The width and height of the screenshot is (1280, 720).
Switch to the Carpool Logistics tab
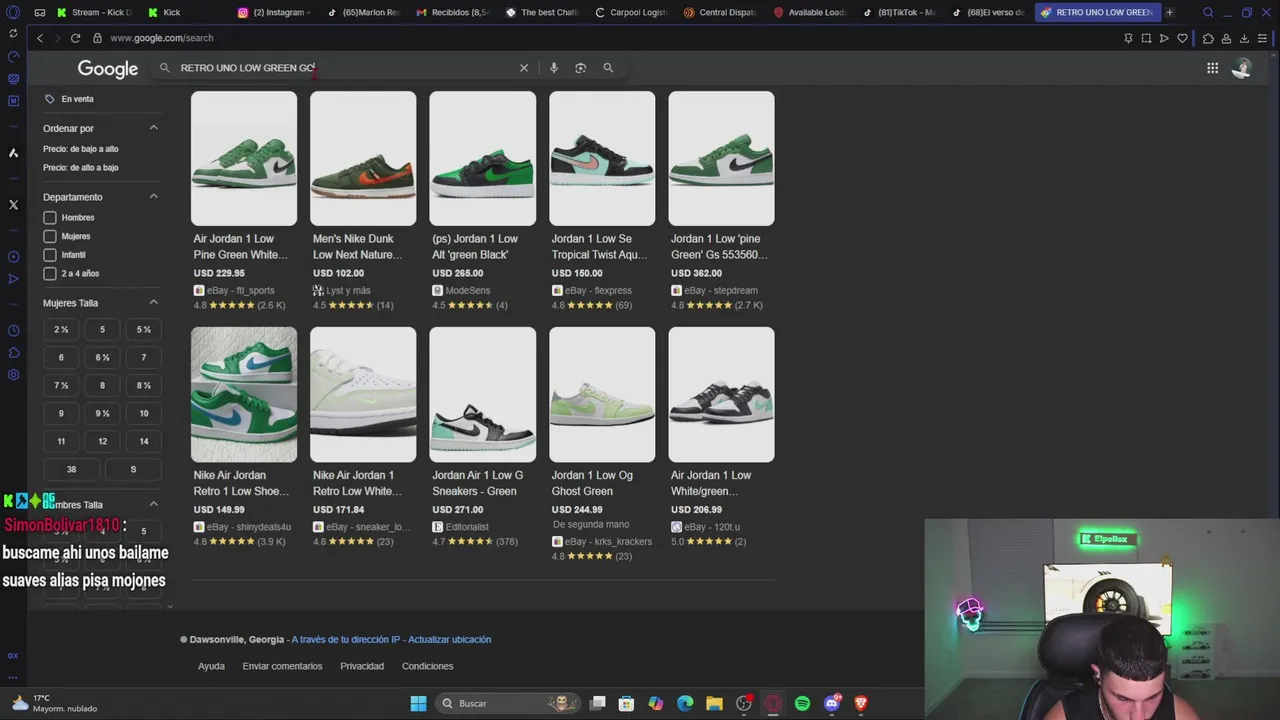click(x=632, y=12)
